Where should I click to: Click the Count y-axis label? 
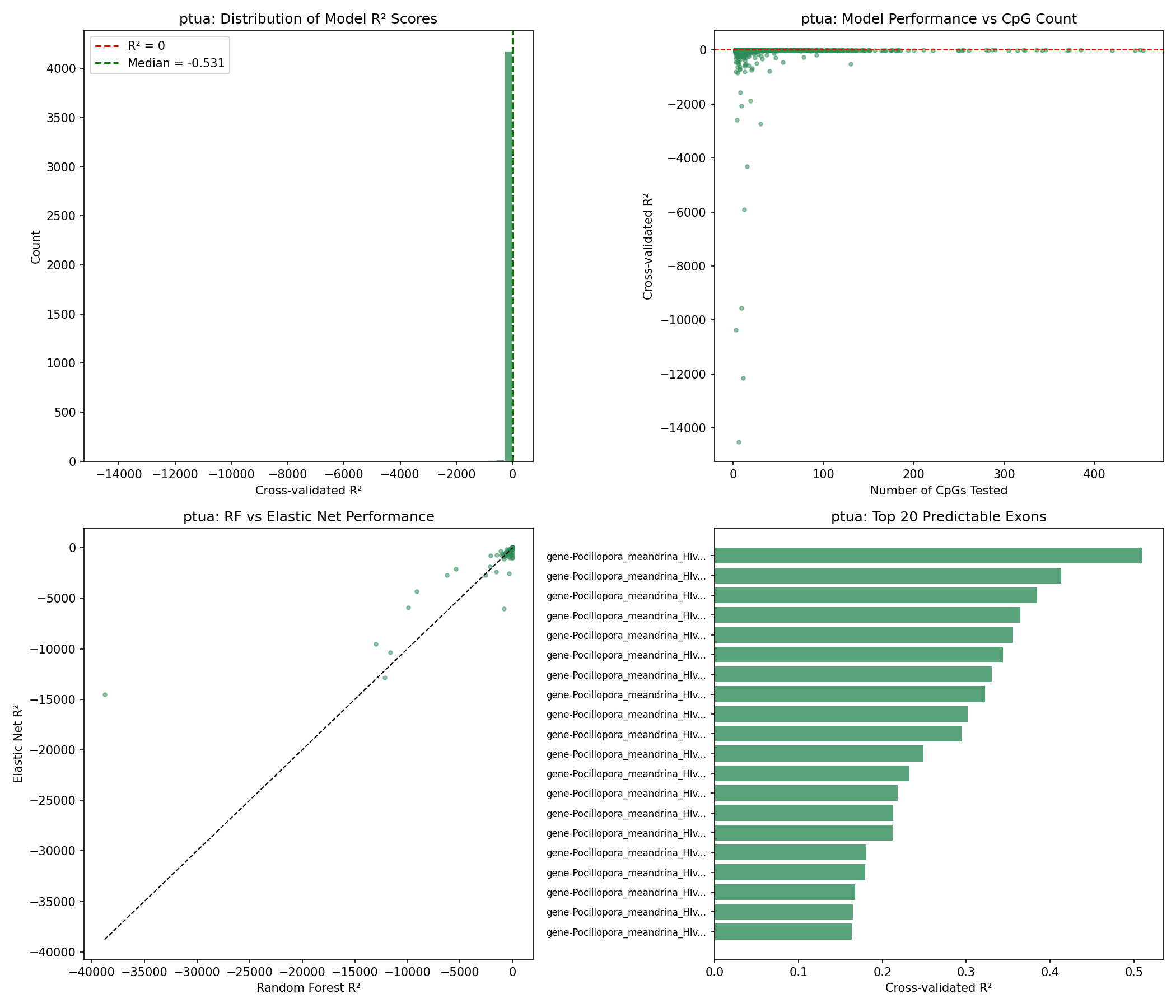click(36, 246)
